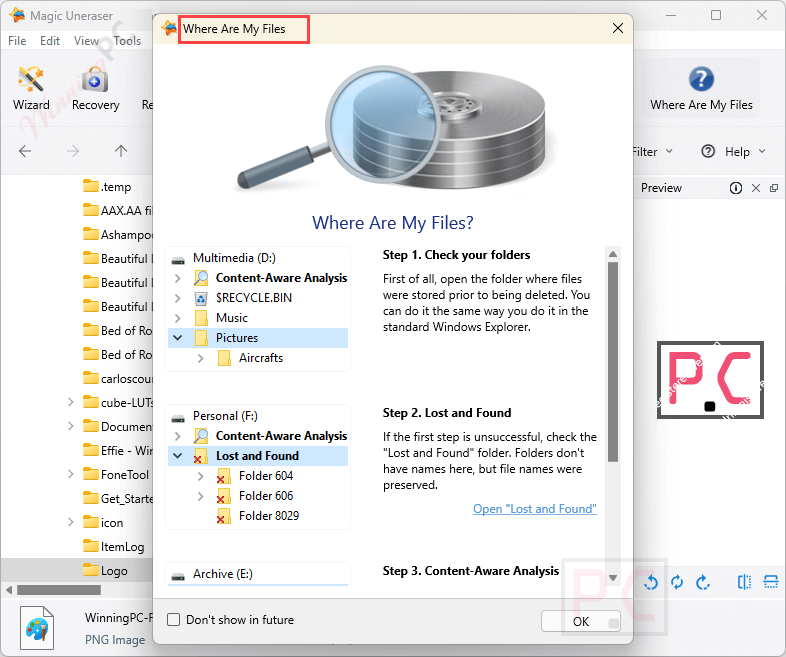Click the flip horizontal preview icon

(744, 582)
